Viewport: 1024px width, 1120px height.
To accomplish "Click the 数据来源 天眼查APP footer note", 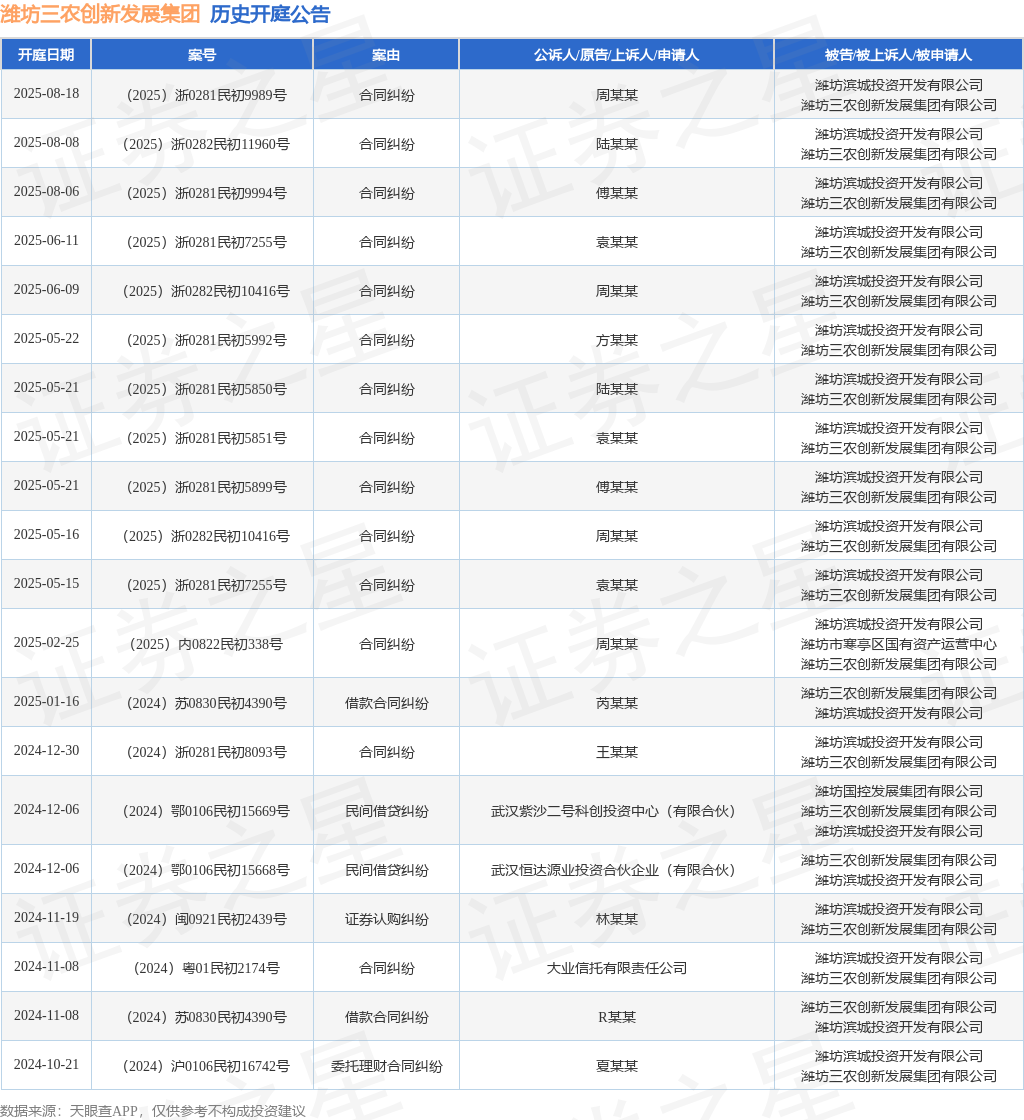I will [x=153, y=1111].
